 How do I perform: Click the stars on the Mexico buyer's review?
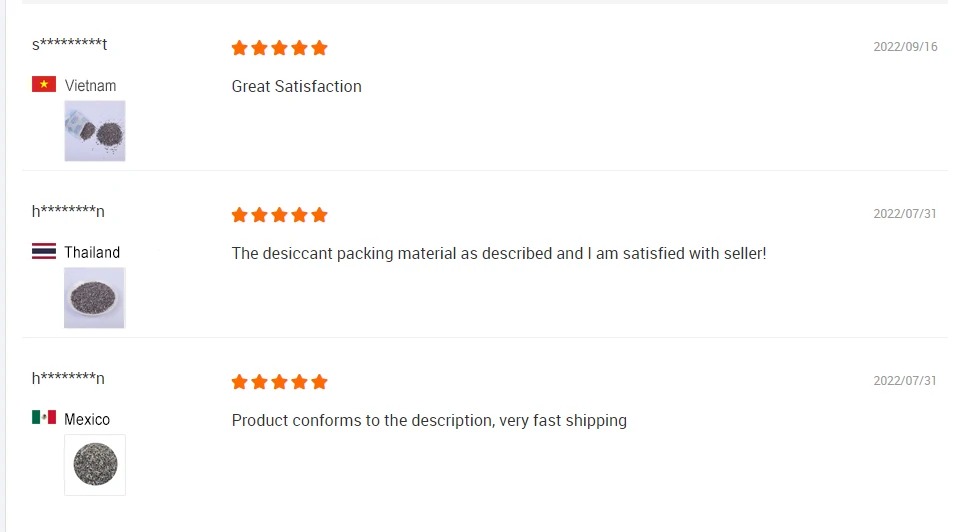(279, 382)
